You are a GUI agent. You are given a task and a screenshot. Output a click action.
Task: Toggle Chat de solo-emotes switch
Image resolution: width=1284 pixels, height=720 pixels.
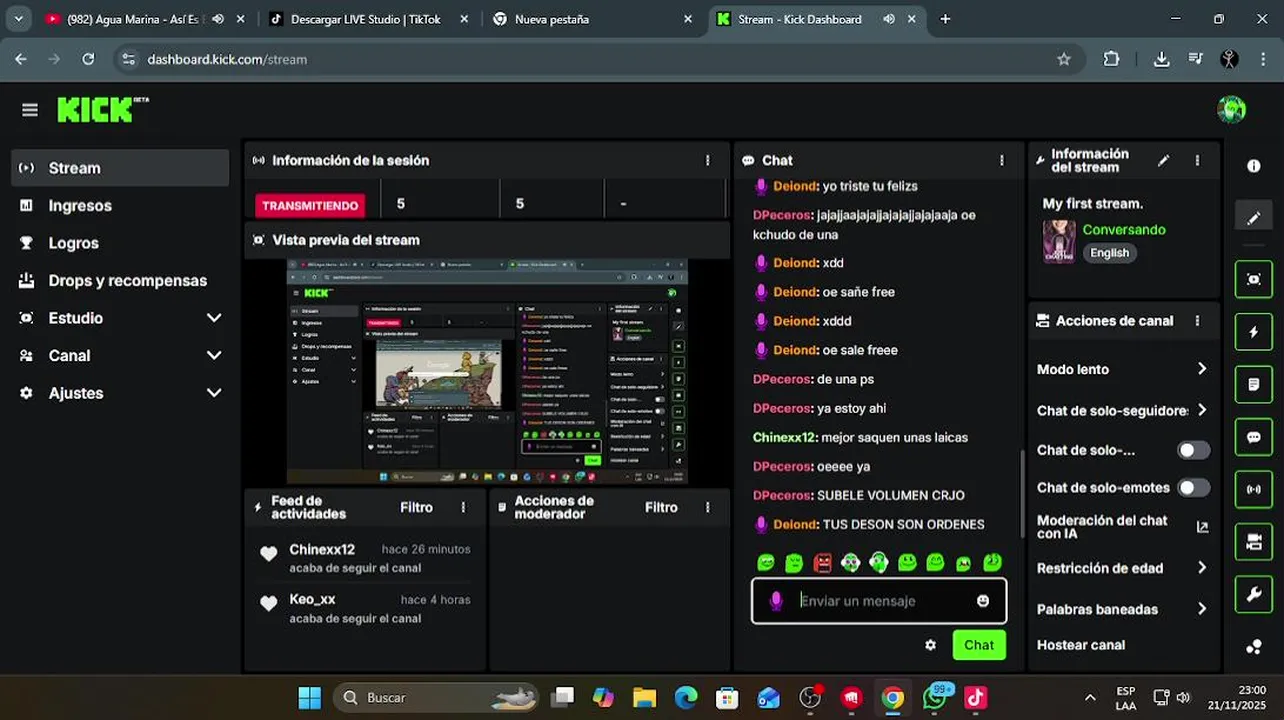1193,488
